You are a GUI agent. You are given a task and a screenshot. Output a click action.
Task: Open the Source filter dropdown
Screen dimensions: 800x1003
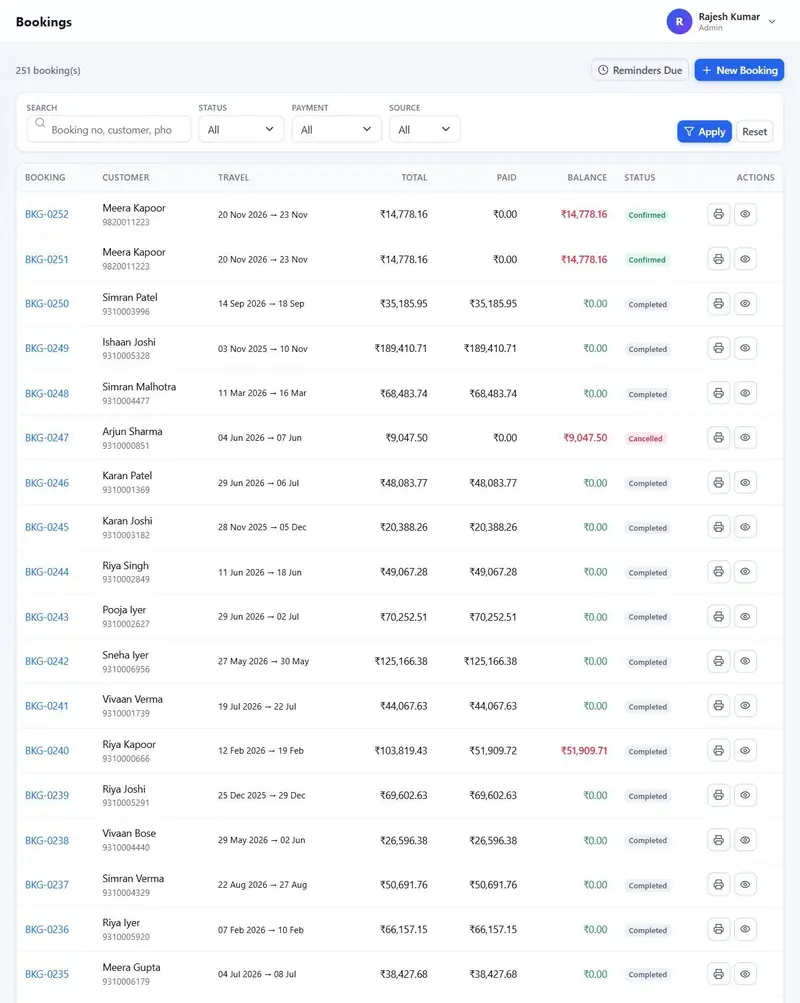tap(424, 129)
